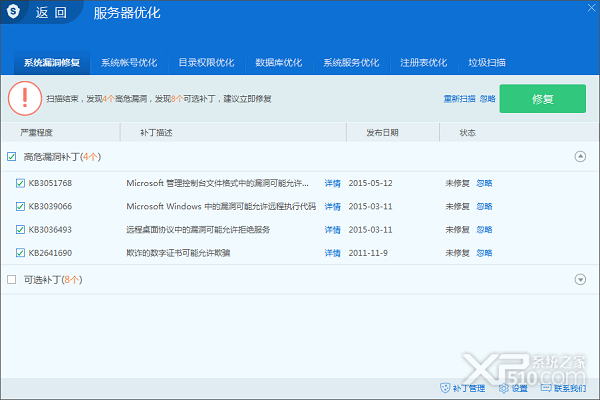Select the 注册表优化 tab

pyautogui.click(x=424, y=63)
